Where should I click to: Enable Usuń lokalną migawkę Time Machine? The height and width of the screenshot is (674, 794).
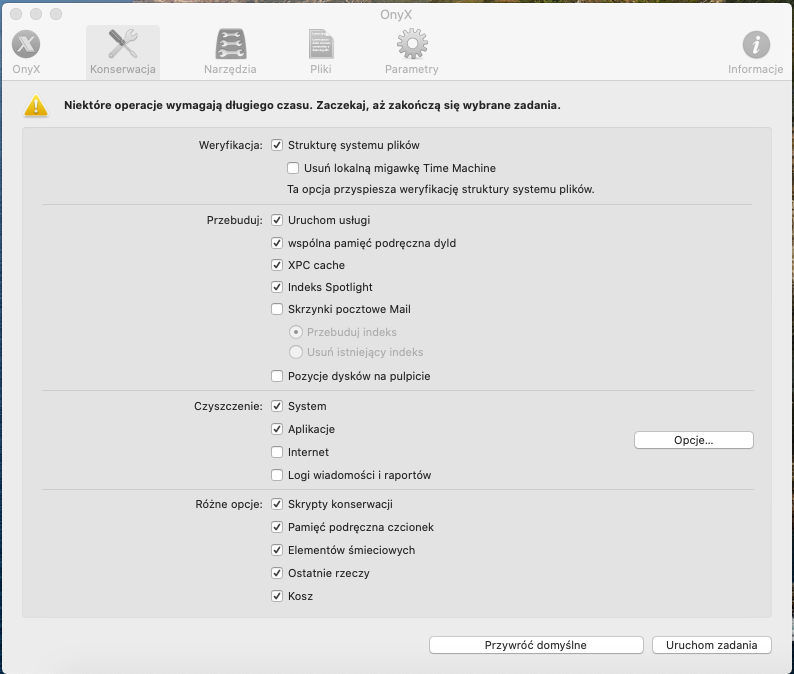tap(293, 168)
